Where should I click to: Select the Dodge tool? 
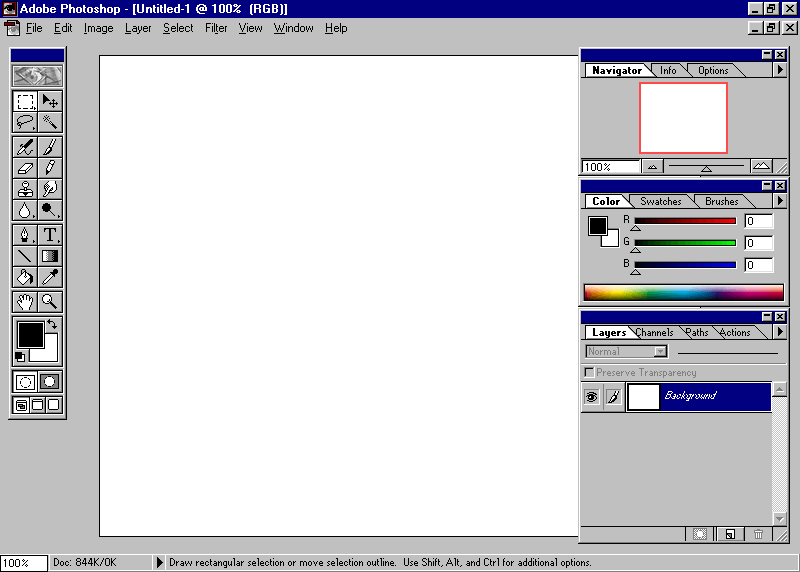point(50,210)
